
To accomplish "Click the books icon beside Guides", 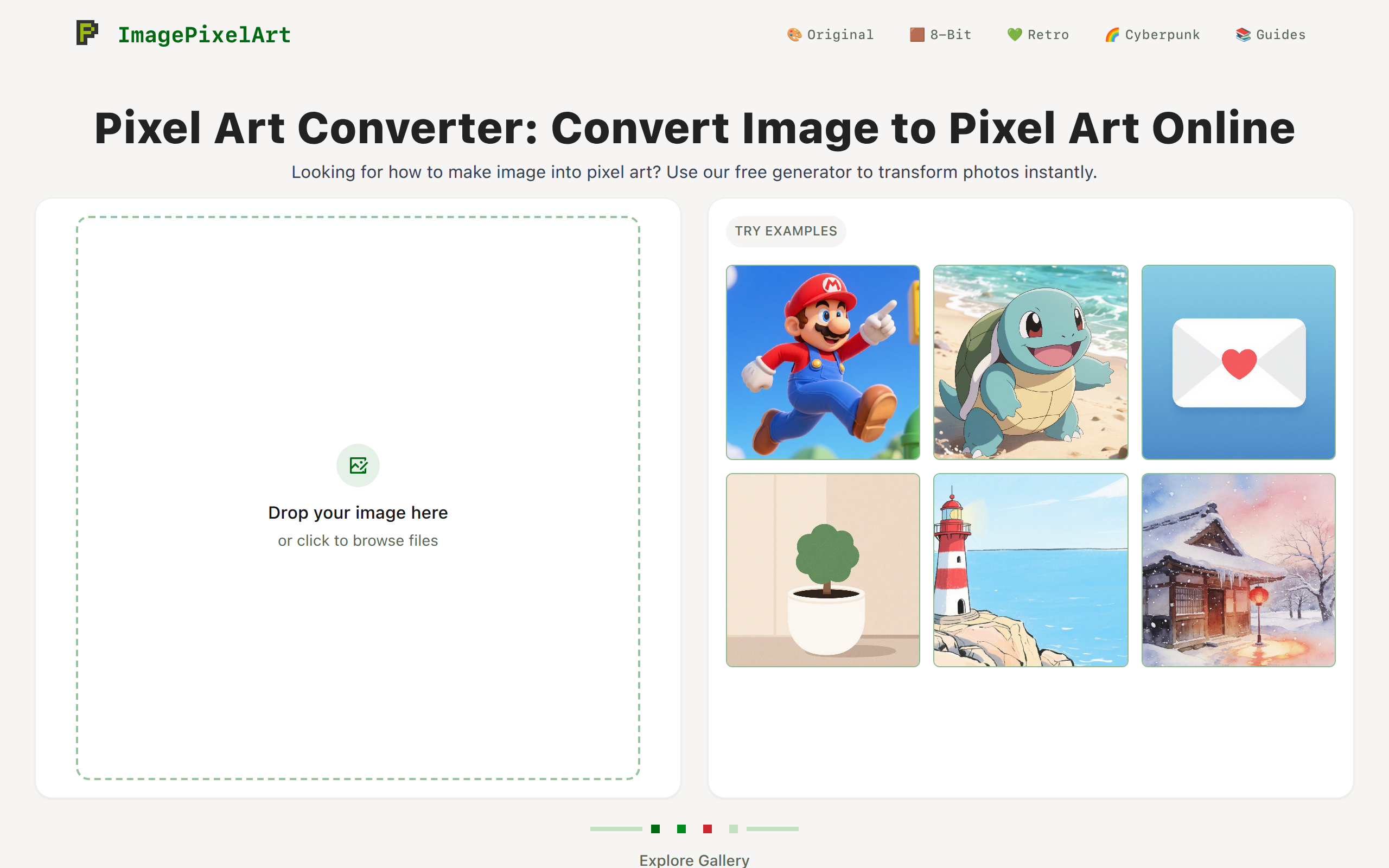I will click(1243, 34).
